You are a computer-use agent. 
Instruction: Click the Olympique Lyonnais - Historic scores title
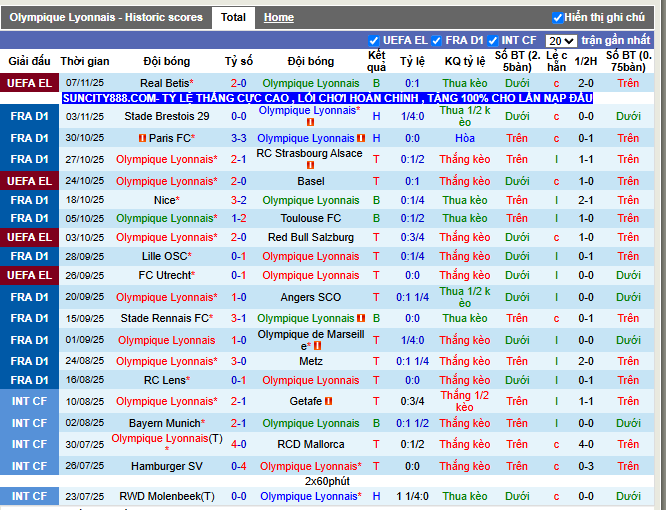coord(106,17)
